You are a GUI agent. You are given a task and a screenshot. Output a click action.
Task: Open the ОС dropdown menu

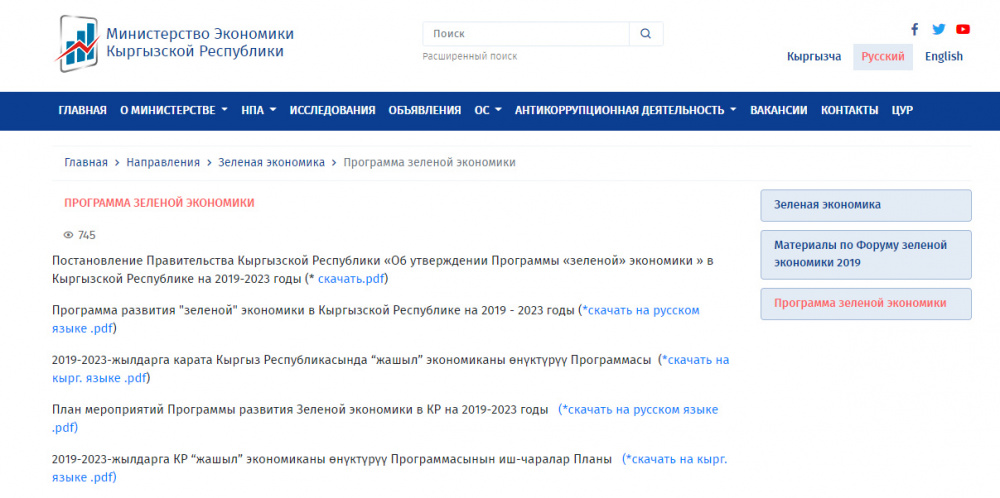pyautogui.click(x=487, y=111)
